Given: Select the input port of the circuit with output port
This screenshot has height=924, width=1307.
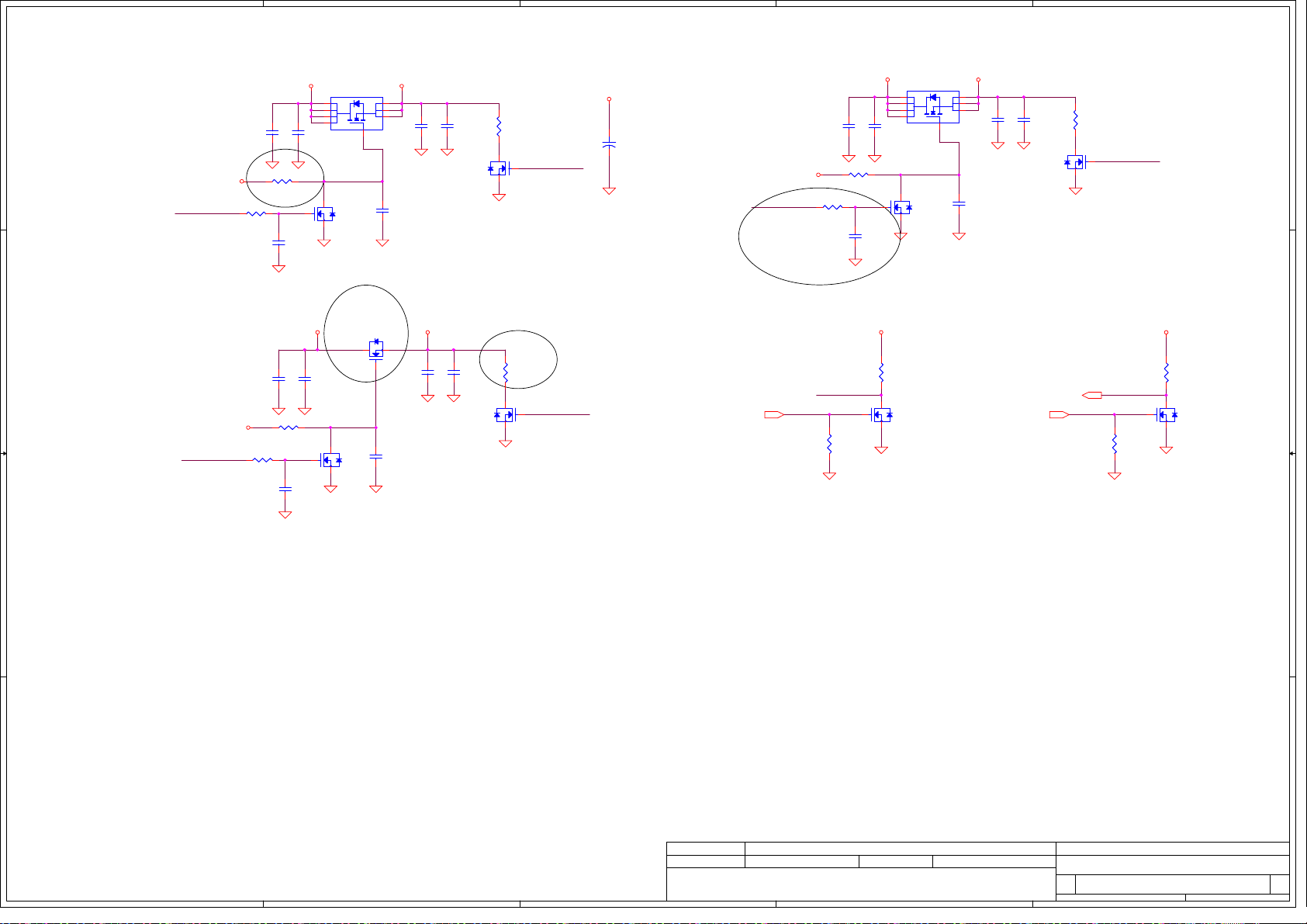Looking at the screenshot, I should pyautogui.click(x=1060, y=415).
